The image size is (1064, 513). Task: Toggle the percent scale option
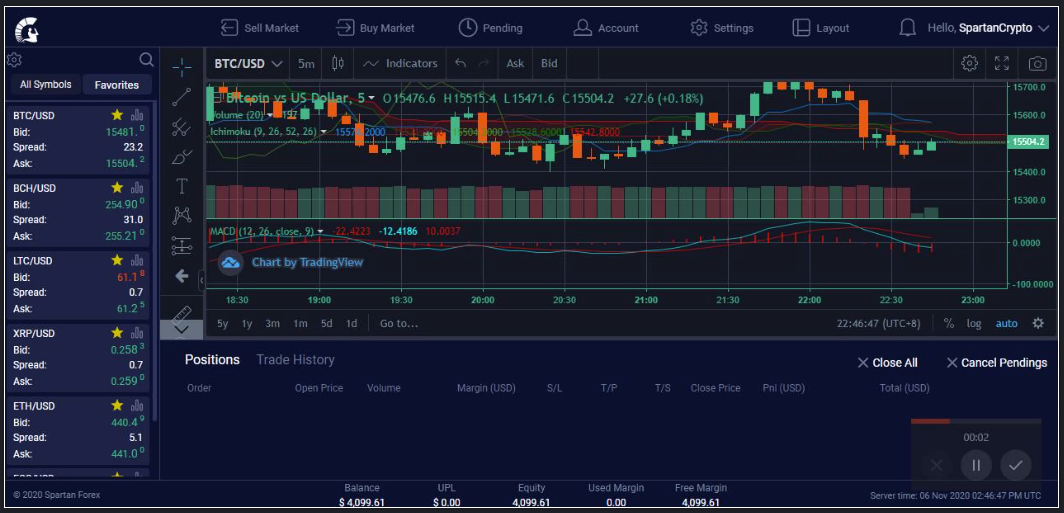(x=948, y=324)
